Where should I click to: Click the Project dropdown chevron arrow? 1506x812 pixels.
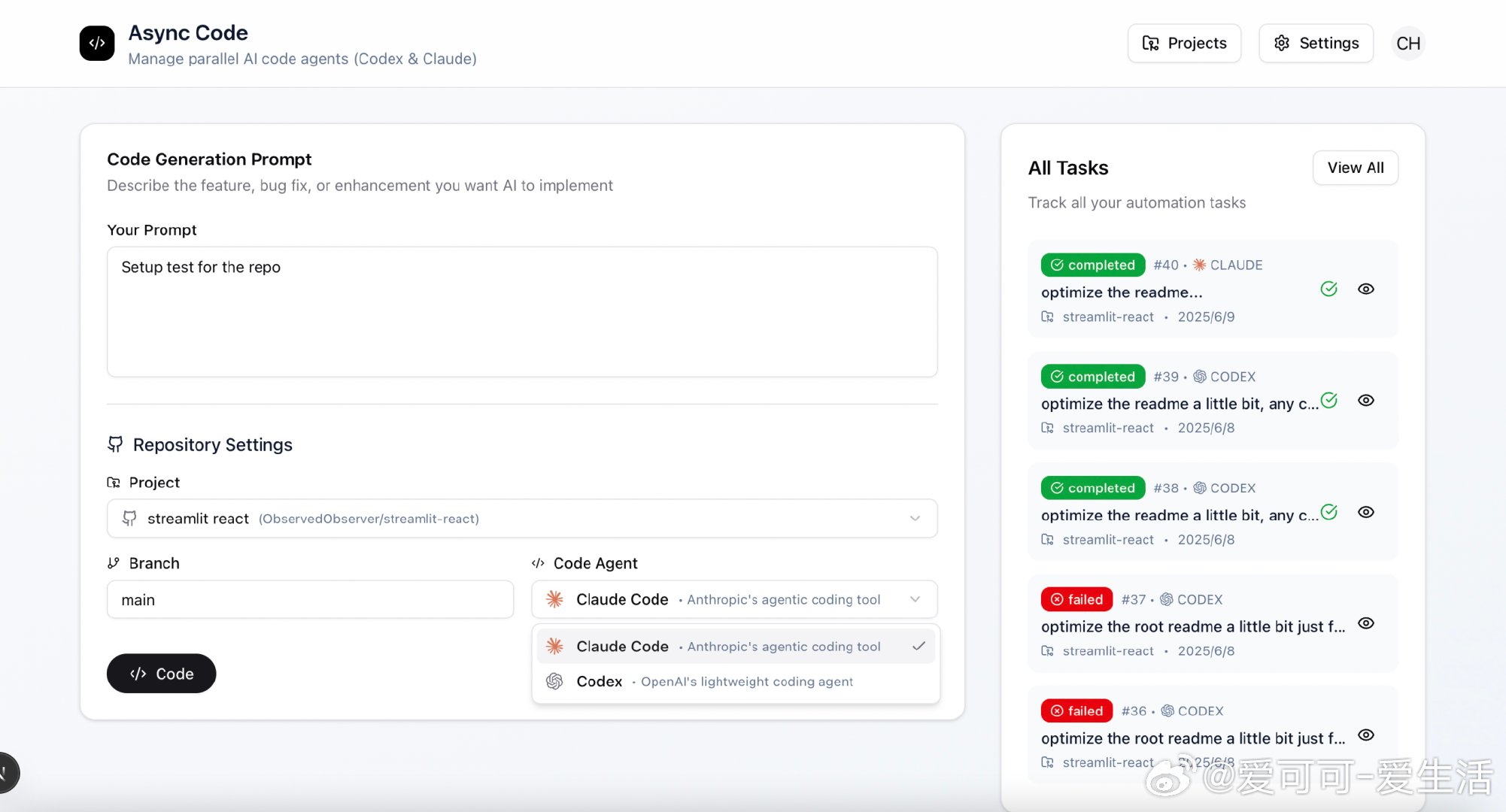point(915,518)
